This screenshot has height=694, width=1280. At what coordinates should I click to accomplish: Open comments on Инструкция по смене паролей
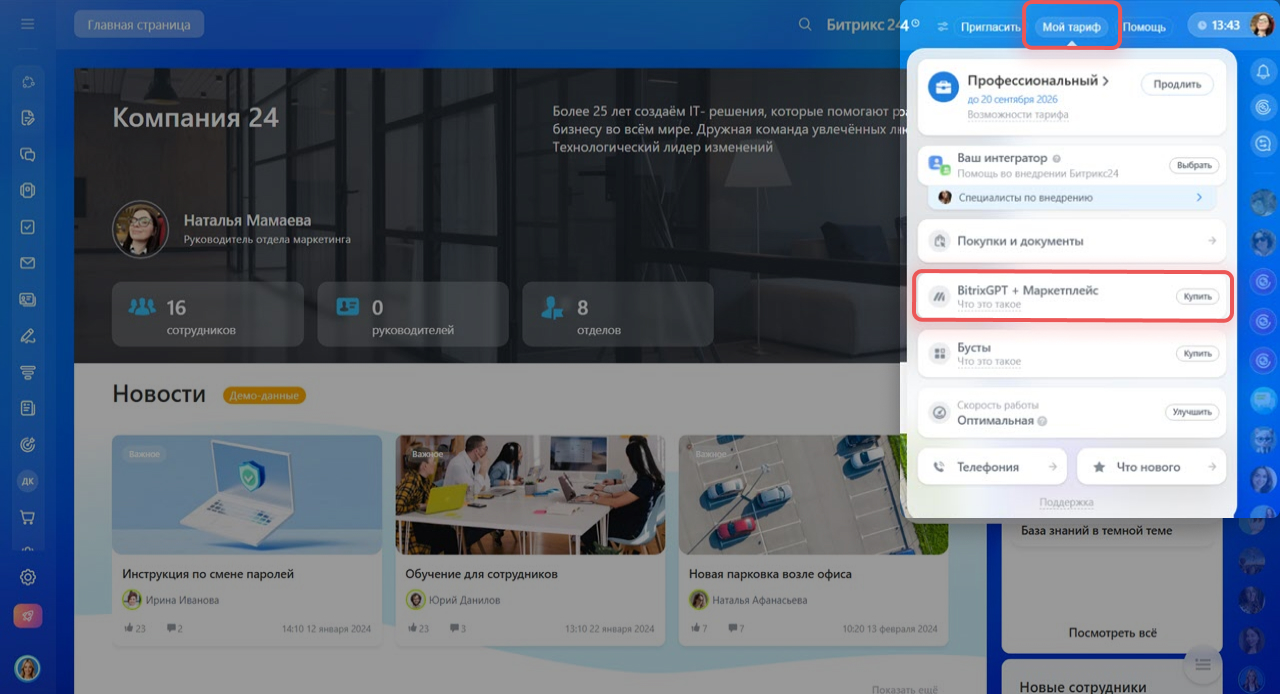[x=174, y=628]
